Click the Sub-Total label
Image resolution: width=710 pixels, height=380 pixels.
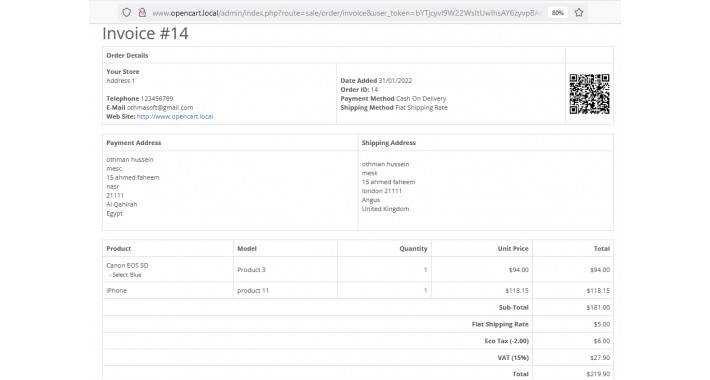513,307
